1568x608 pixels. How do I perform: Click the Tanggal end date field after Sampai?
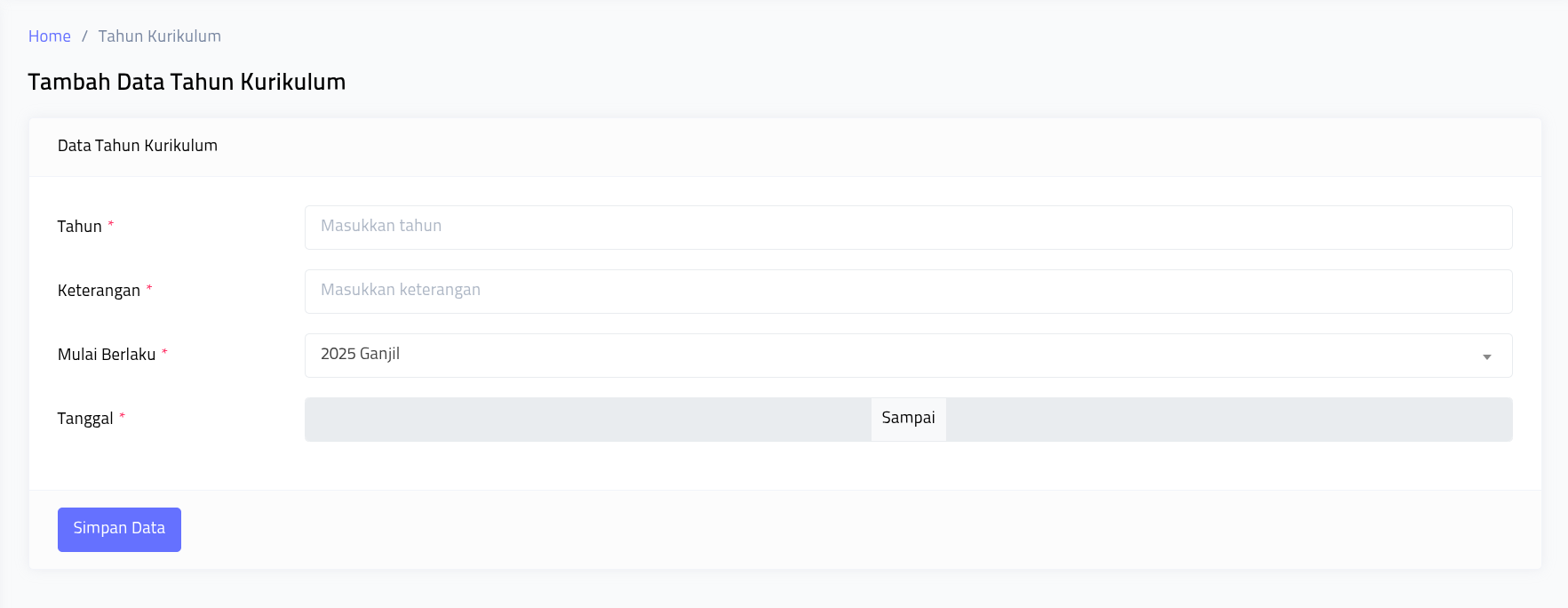(1229, 420)
